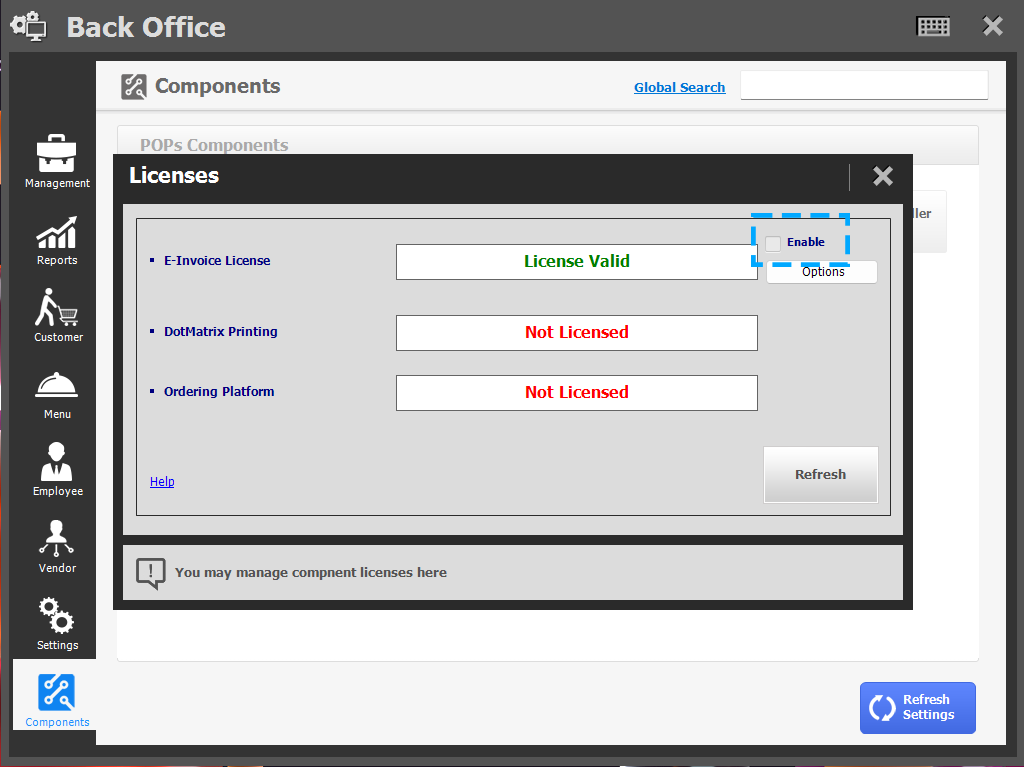Click the License Valid status box

[x=577, y=261]
